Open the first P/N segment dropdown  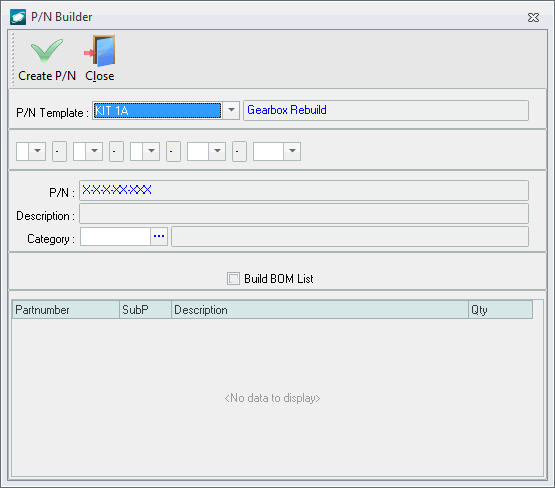point(37,151)
